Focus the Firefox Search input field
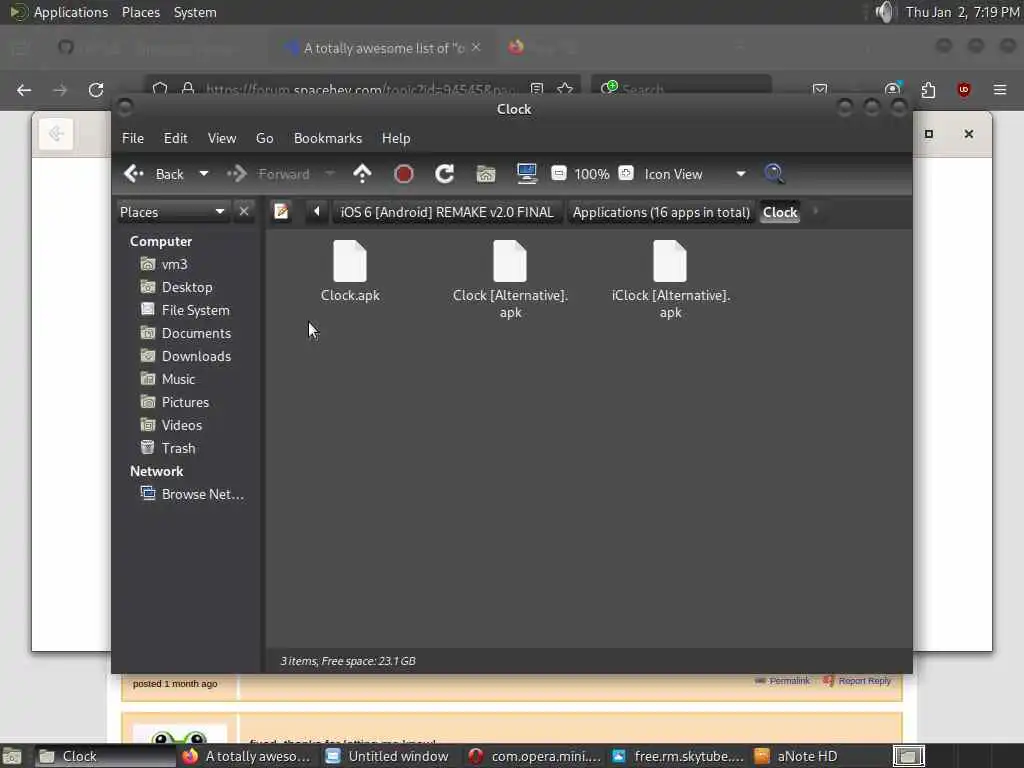Image resolution: width=1024 pixels, height=768 pixels. coord(681,88)
